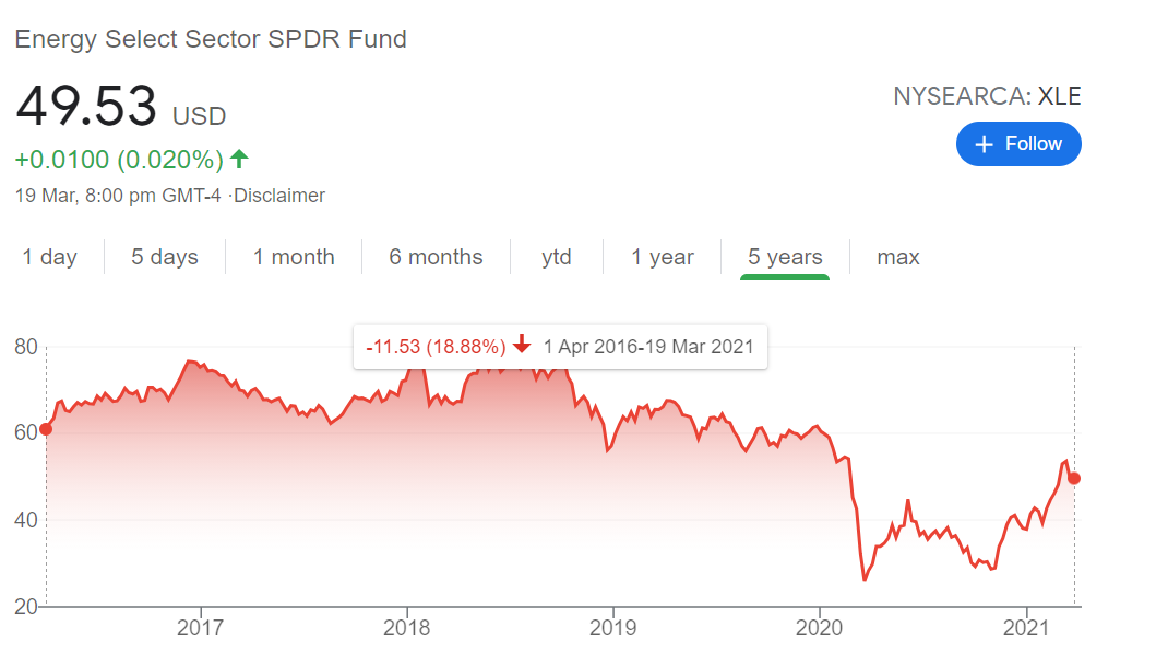Select the 5 years range tab
1152x648 pixels.
pos(785,257)
